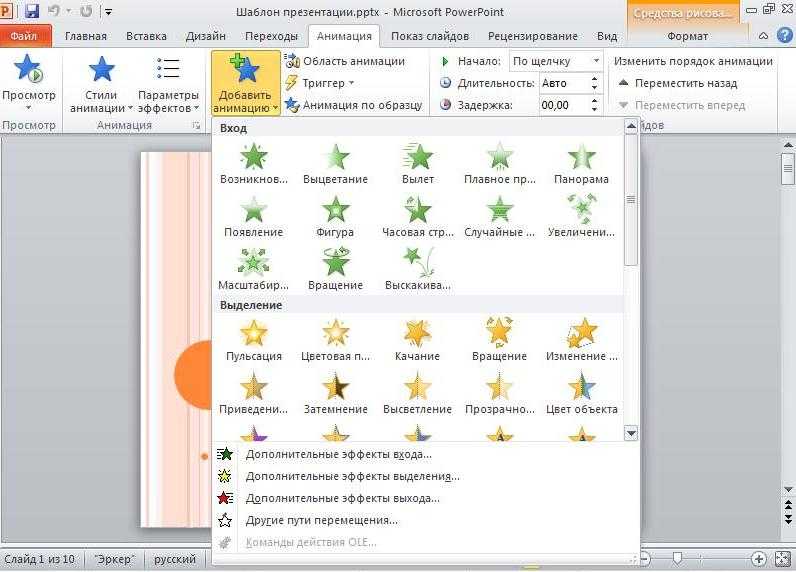
Task: Open the Стили анимации gallery
Action: pyautogui.click(x=101, y=84)
